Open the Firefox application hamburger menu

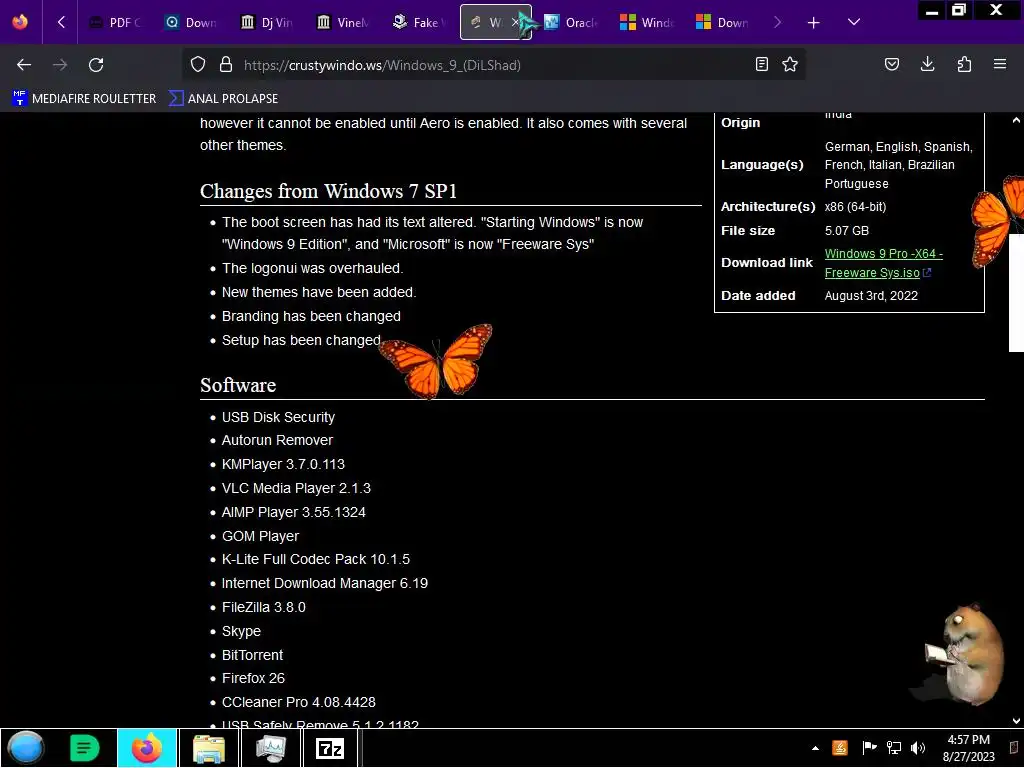(x=1000, y=64)
